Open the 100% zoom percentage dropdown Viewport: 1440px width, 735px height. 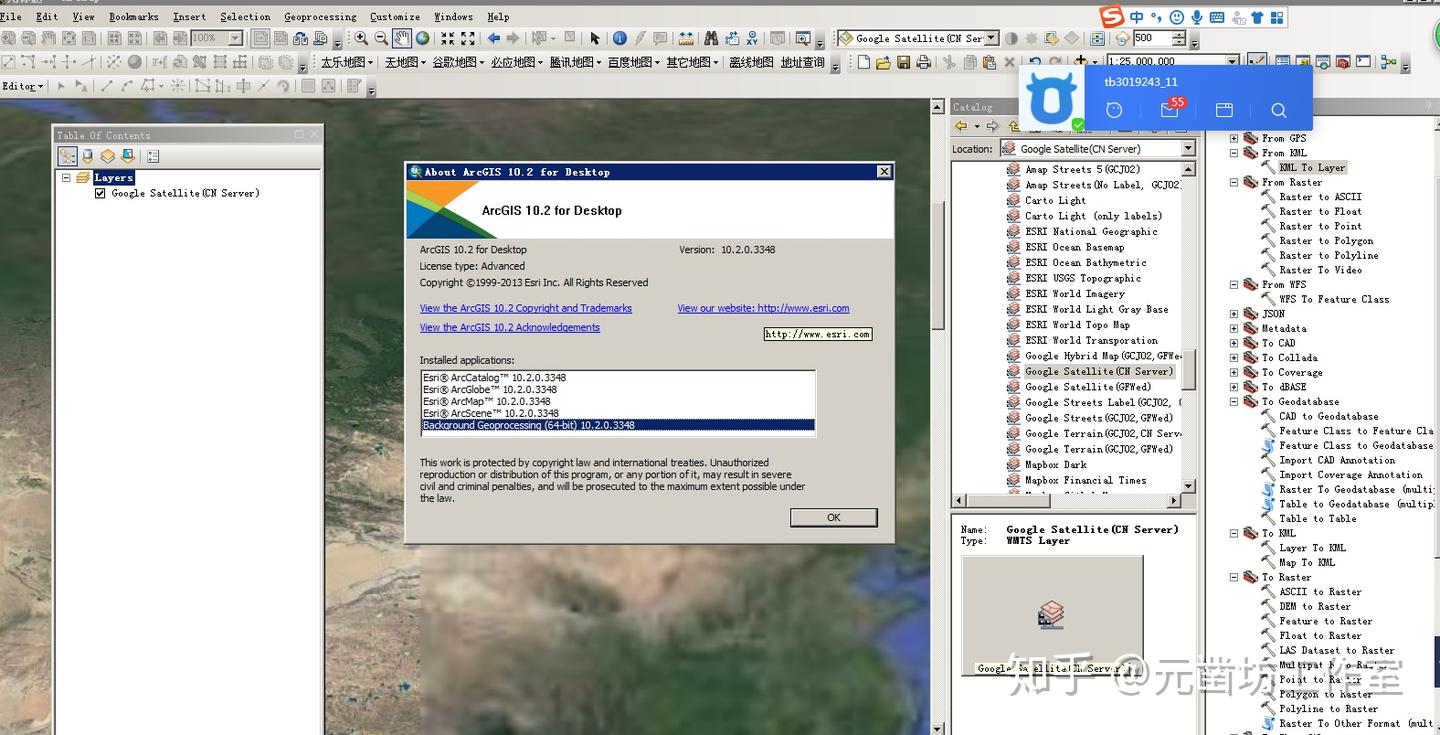[x=235, y=38]
